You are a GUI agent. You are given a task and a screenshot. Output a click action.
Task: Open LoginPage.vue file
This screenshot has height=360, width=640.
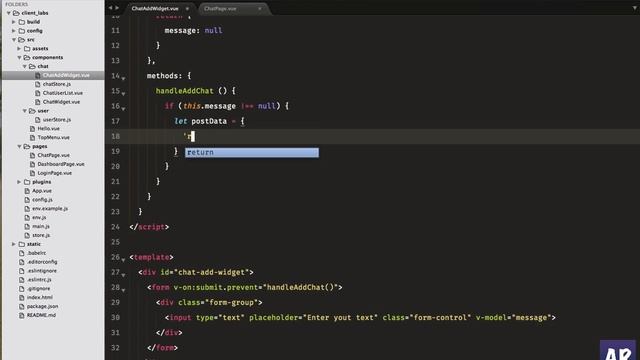pyautogui.click(x=55, y=173)
